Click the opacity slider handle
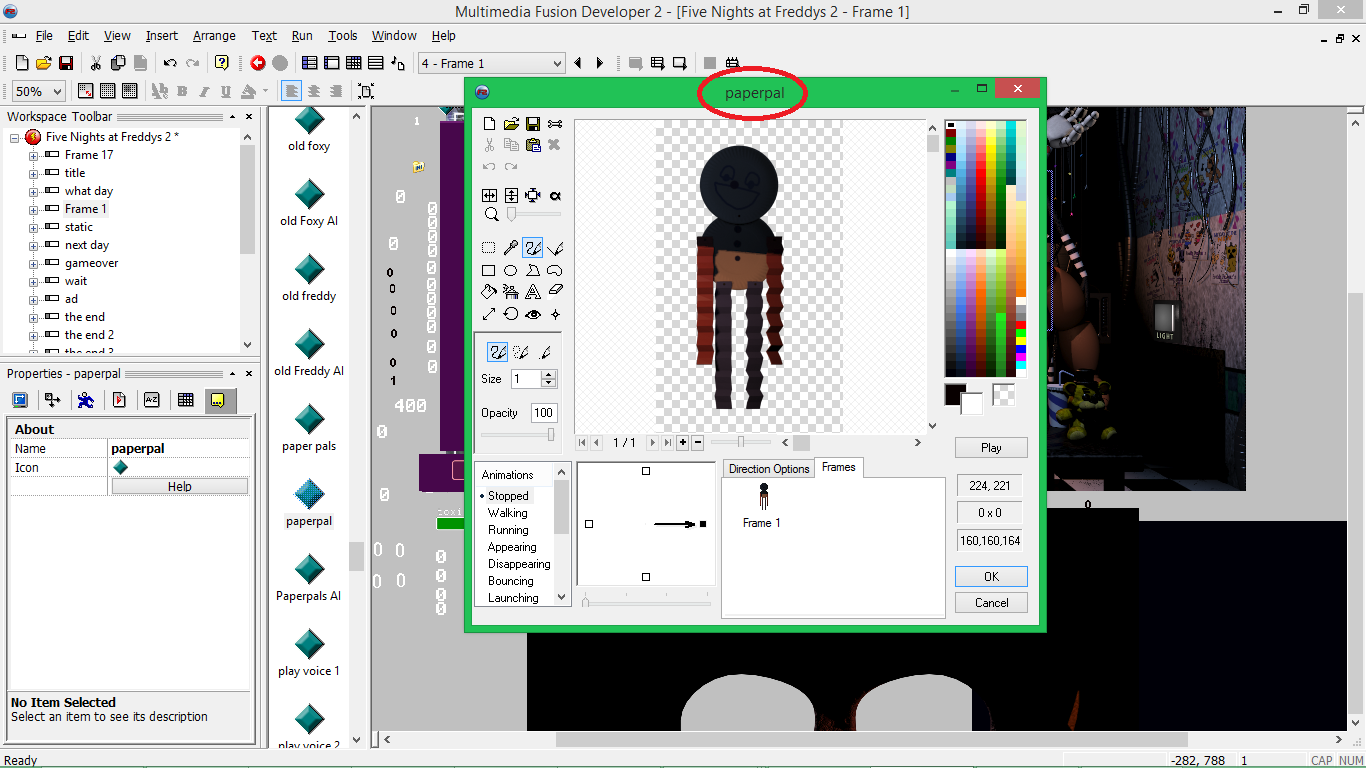The height and width of the screenshot is (768, 1366). point(551,434)
